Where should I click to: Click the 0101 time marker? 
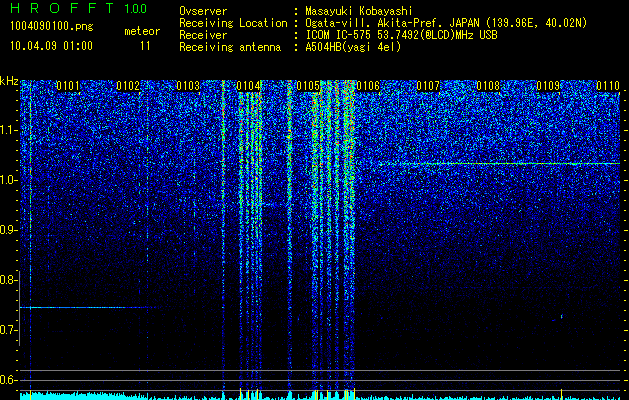pos(68,86)
